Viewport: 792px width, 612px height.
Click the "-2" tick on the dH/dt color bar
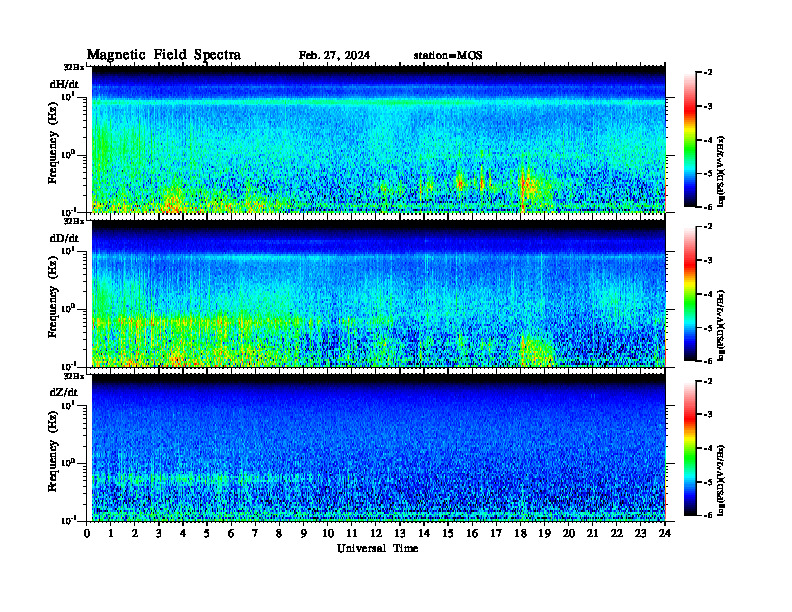tap(708, 73)
